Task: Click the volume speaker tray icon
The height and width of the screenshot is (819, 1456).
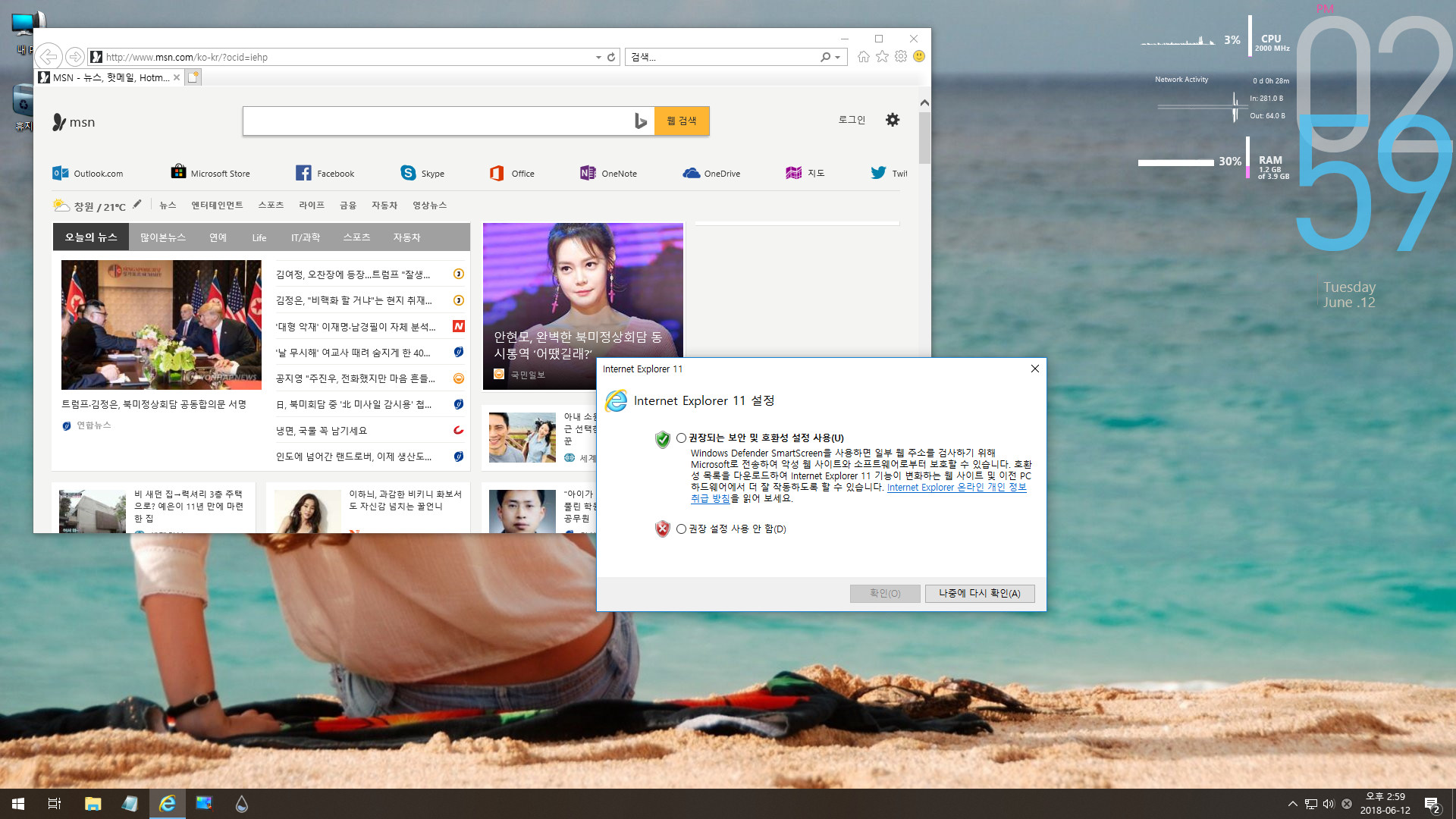Action: tap(1329, 804)
